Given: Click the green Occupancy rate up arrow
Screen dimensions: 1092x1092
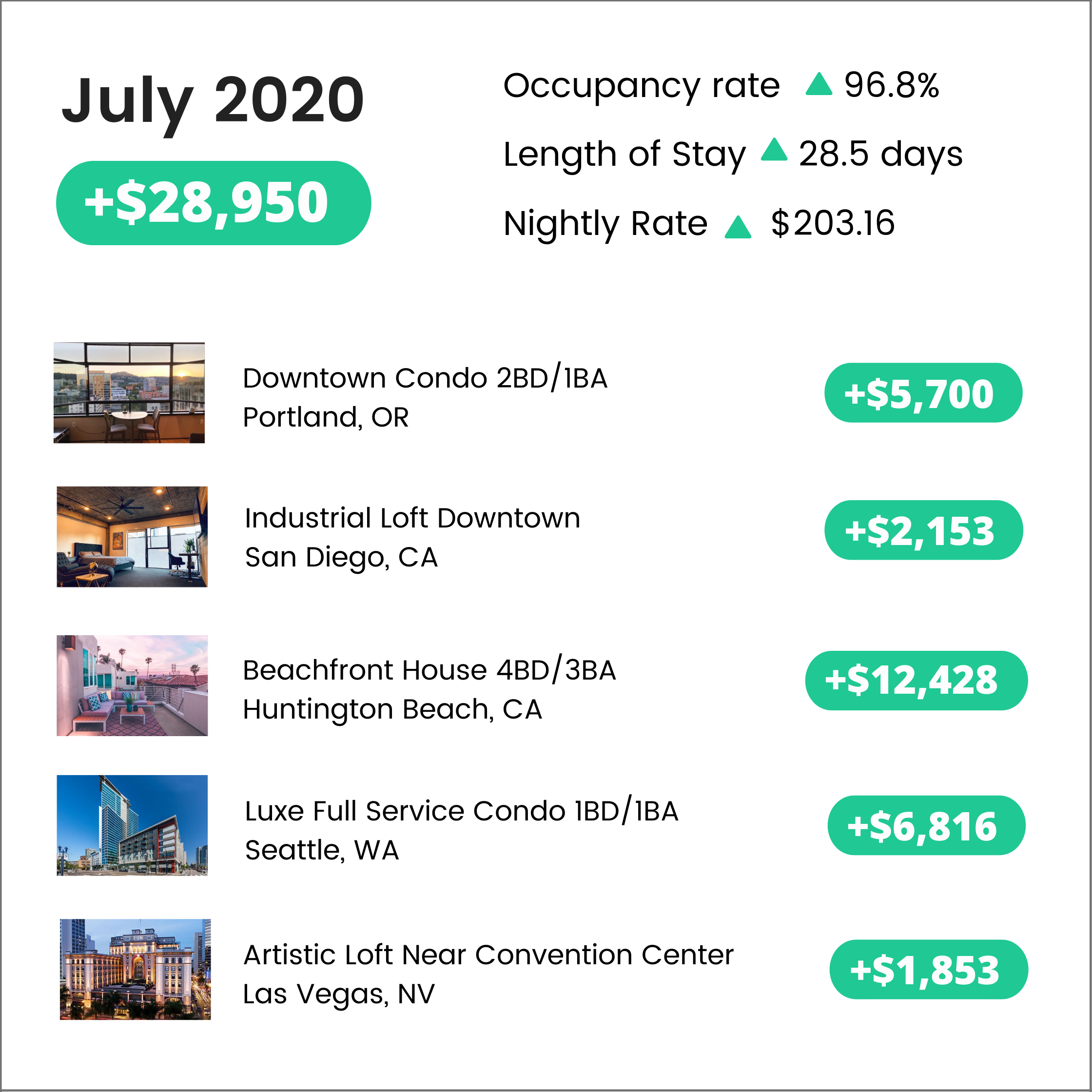Looking at the screenshot, I should coord(819,85).
